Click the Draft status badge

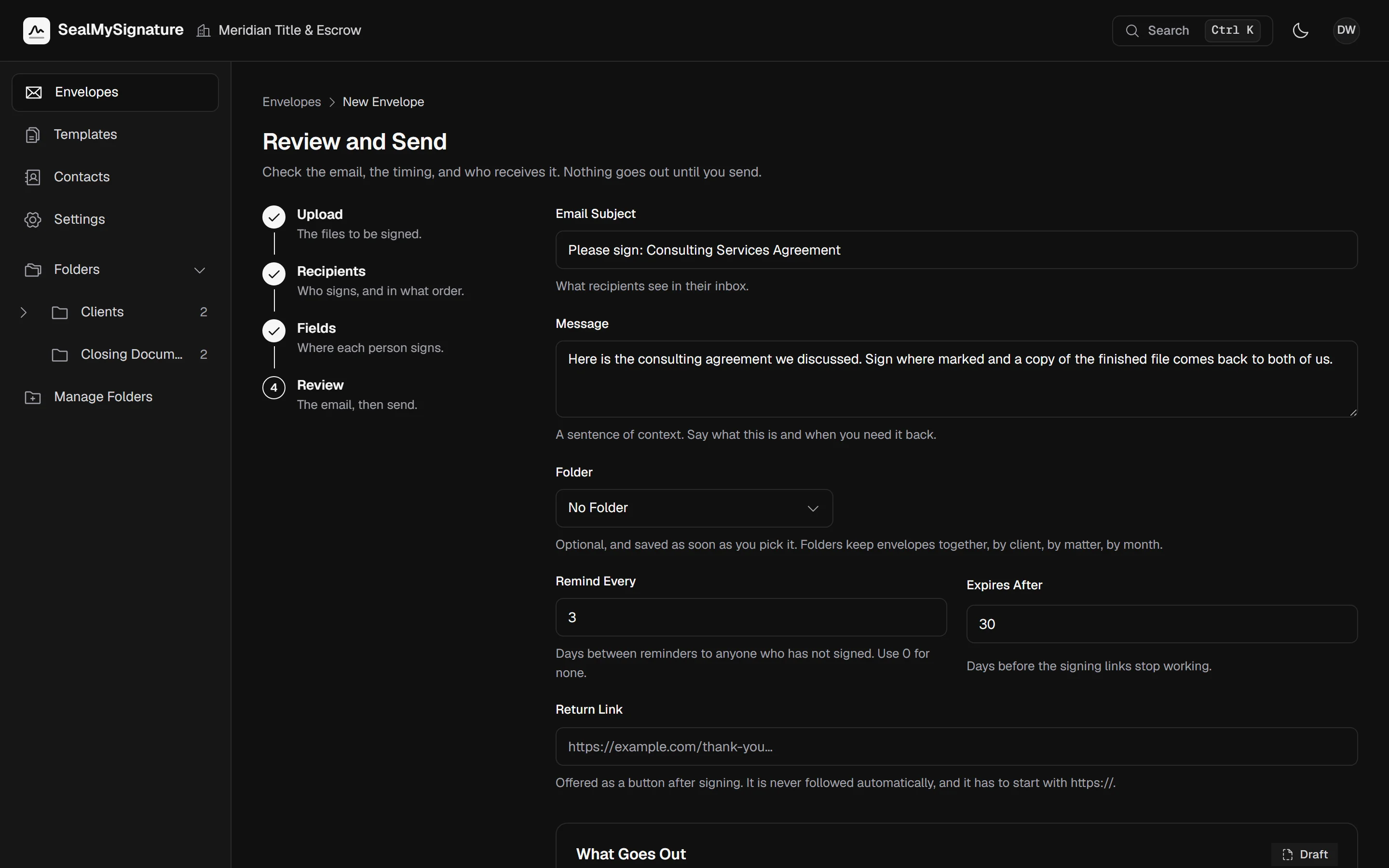click(1305, 854)
